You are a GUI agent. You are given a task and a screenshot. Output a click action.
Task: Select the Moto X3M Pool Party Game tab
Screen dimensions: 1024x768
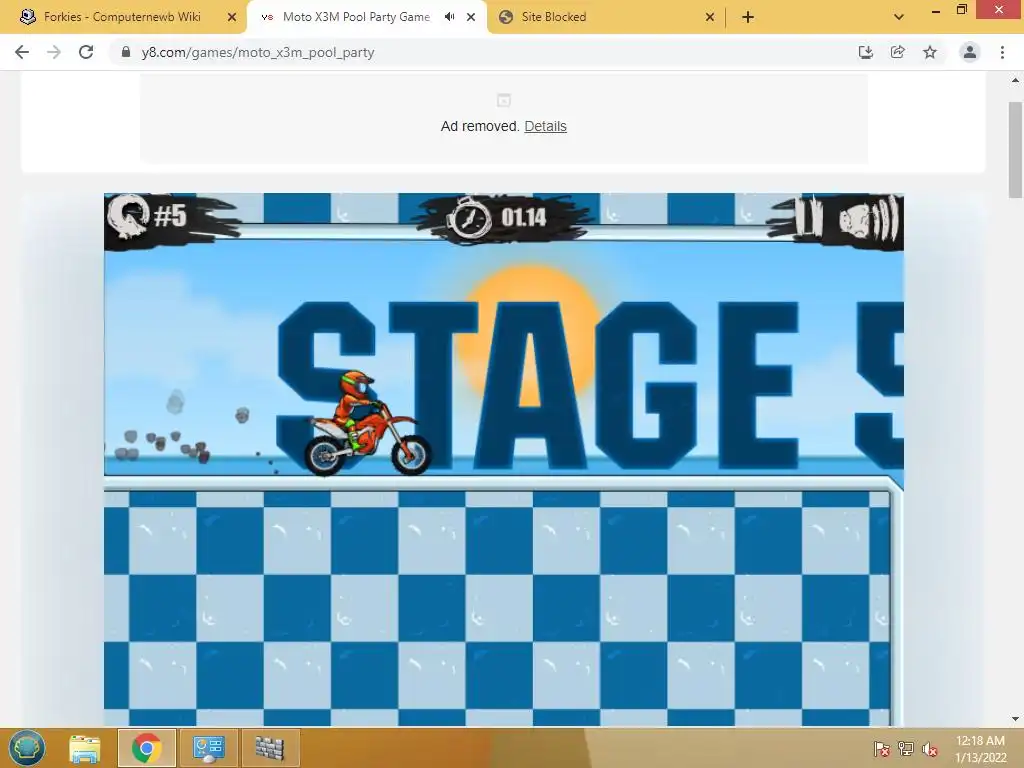(x=356, y=17)
